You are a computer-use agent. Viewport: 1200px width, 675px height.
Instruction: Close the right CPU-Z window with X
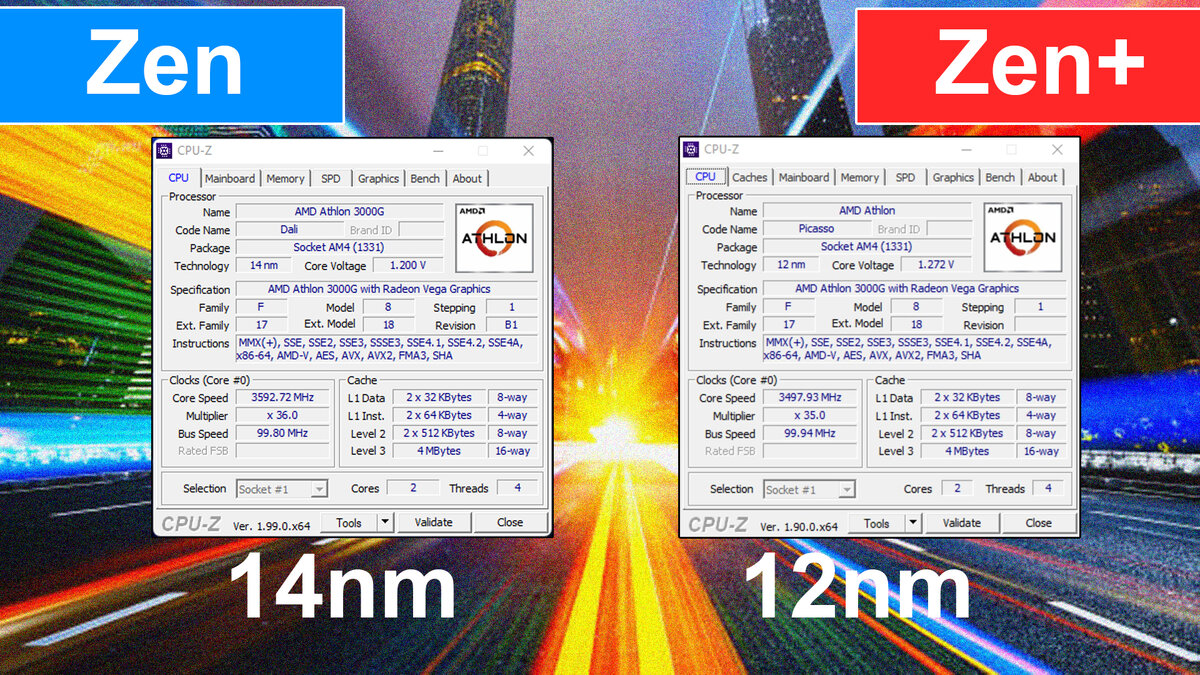coord(1057,150)
